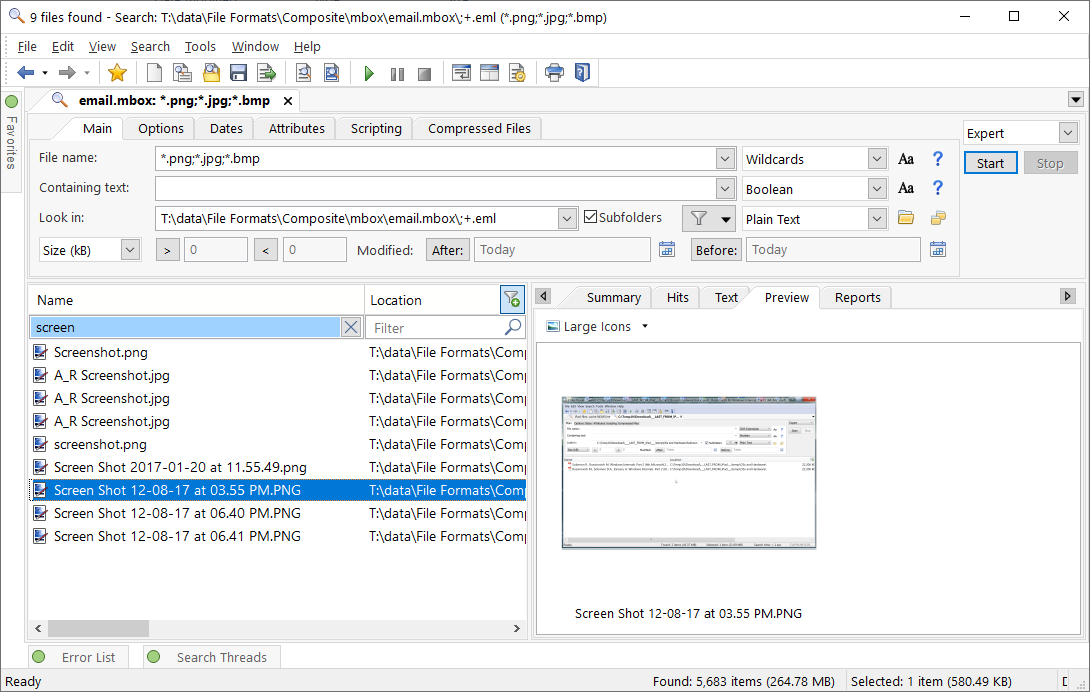Viewport: 1090px width, 692px height.
Task: Toggle case sensitivity for Containing text
Action: [906, 188]
